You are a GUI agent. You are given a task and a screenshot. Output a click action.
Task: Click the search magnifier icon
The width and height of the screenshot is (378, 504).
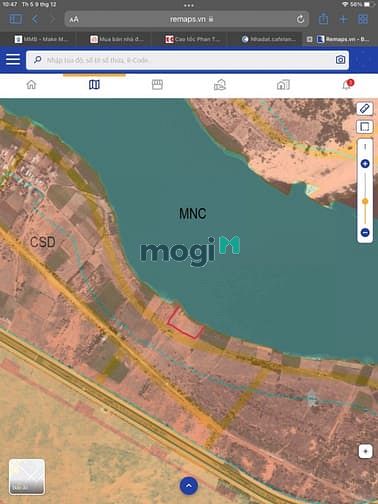[38, 60]
